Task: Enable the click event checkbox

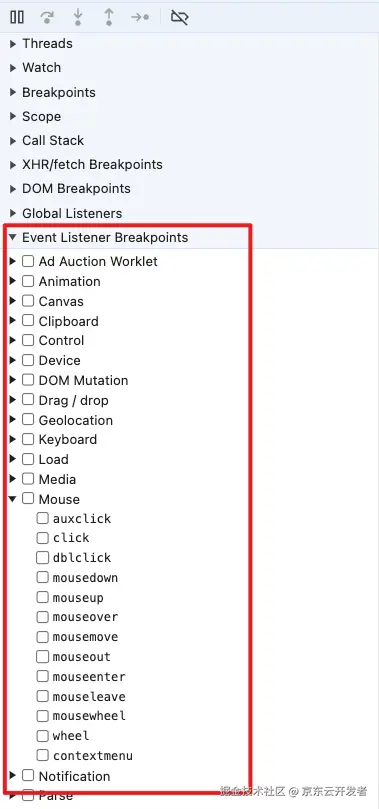Action: 43,538
